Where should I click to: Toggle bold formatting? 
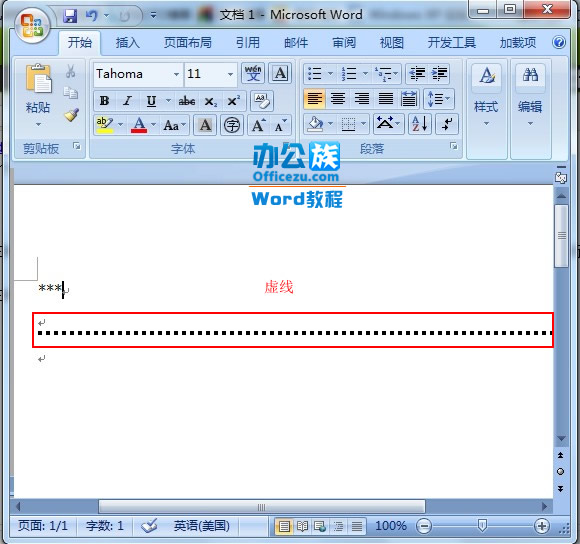click(104, 101)
